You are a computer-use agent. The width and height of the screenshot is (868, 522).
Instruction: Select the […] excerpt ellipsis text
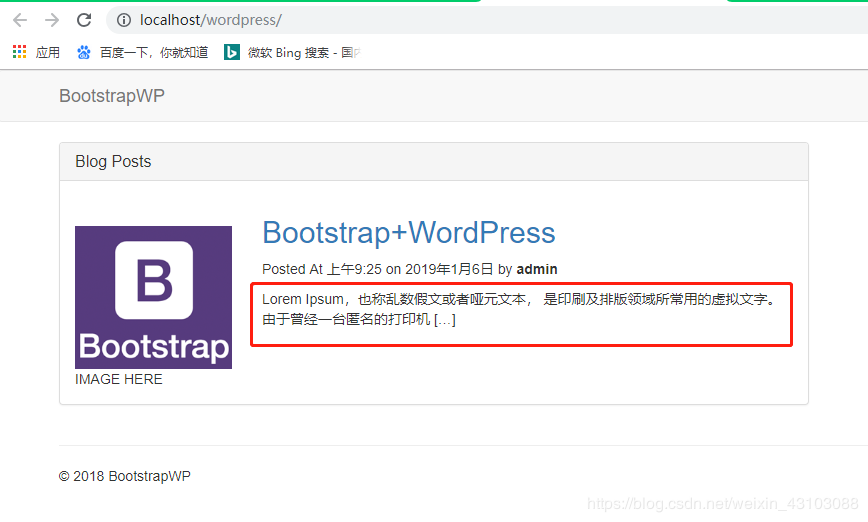click(445, 319)
